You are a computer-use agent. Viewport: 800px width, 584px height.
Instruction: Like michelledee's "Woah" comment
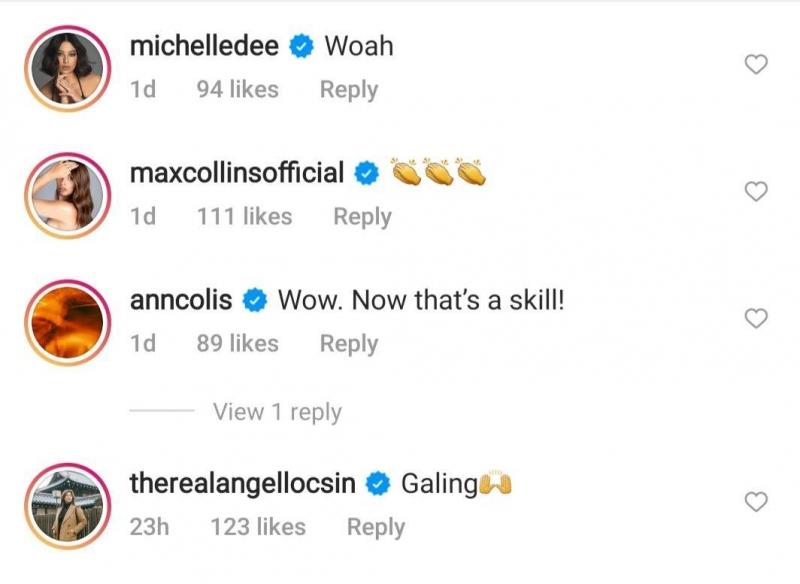(758, 65)
